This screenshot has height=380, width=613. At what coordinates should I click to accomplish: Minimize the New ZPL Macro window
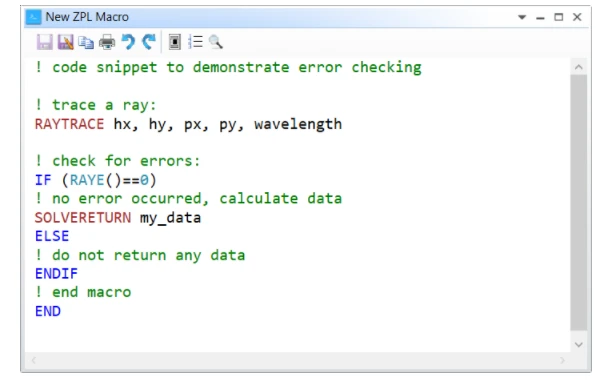tap(540, 18)
